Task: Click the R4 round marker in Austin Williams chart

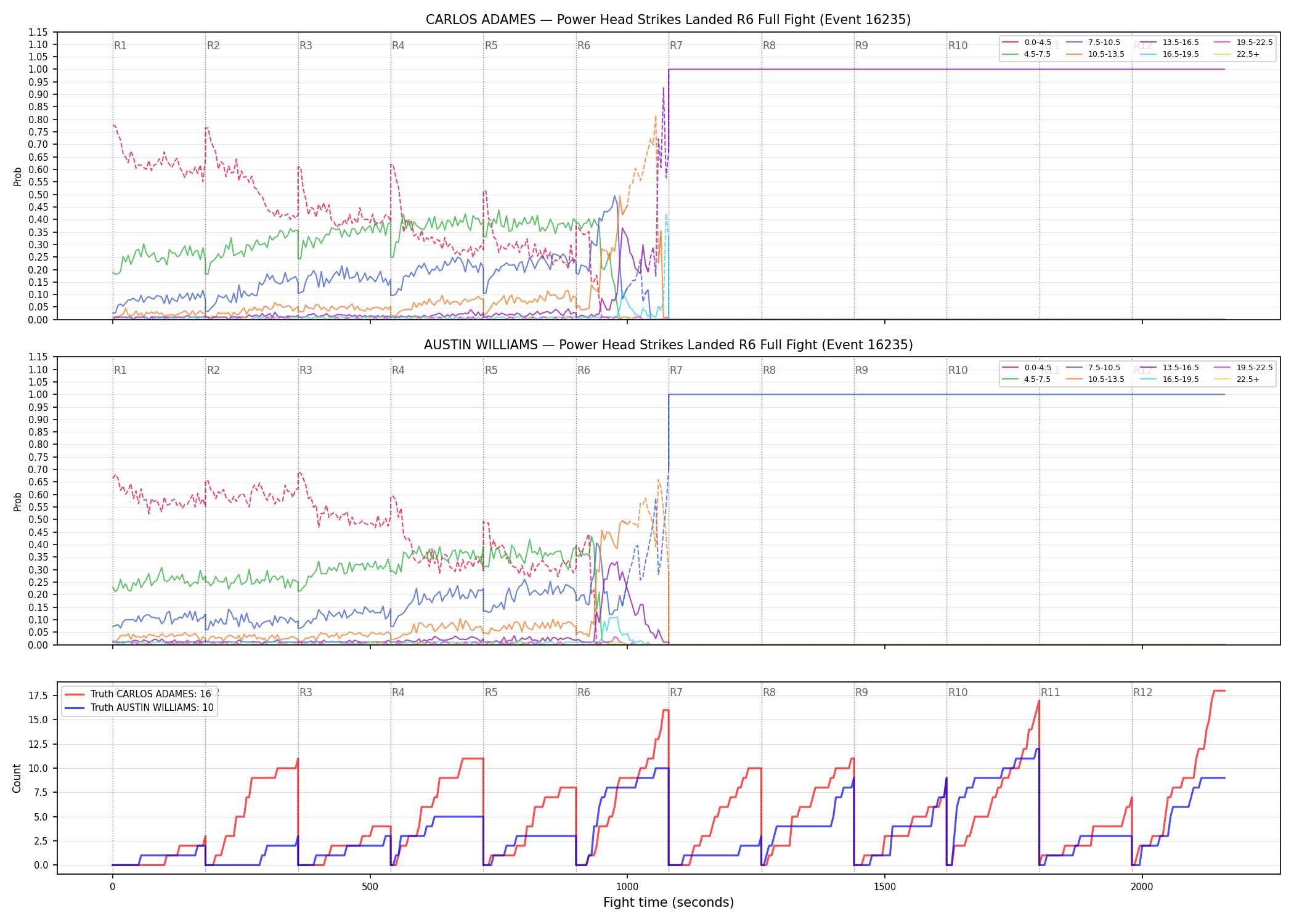Action: click(x=398, y=370)
